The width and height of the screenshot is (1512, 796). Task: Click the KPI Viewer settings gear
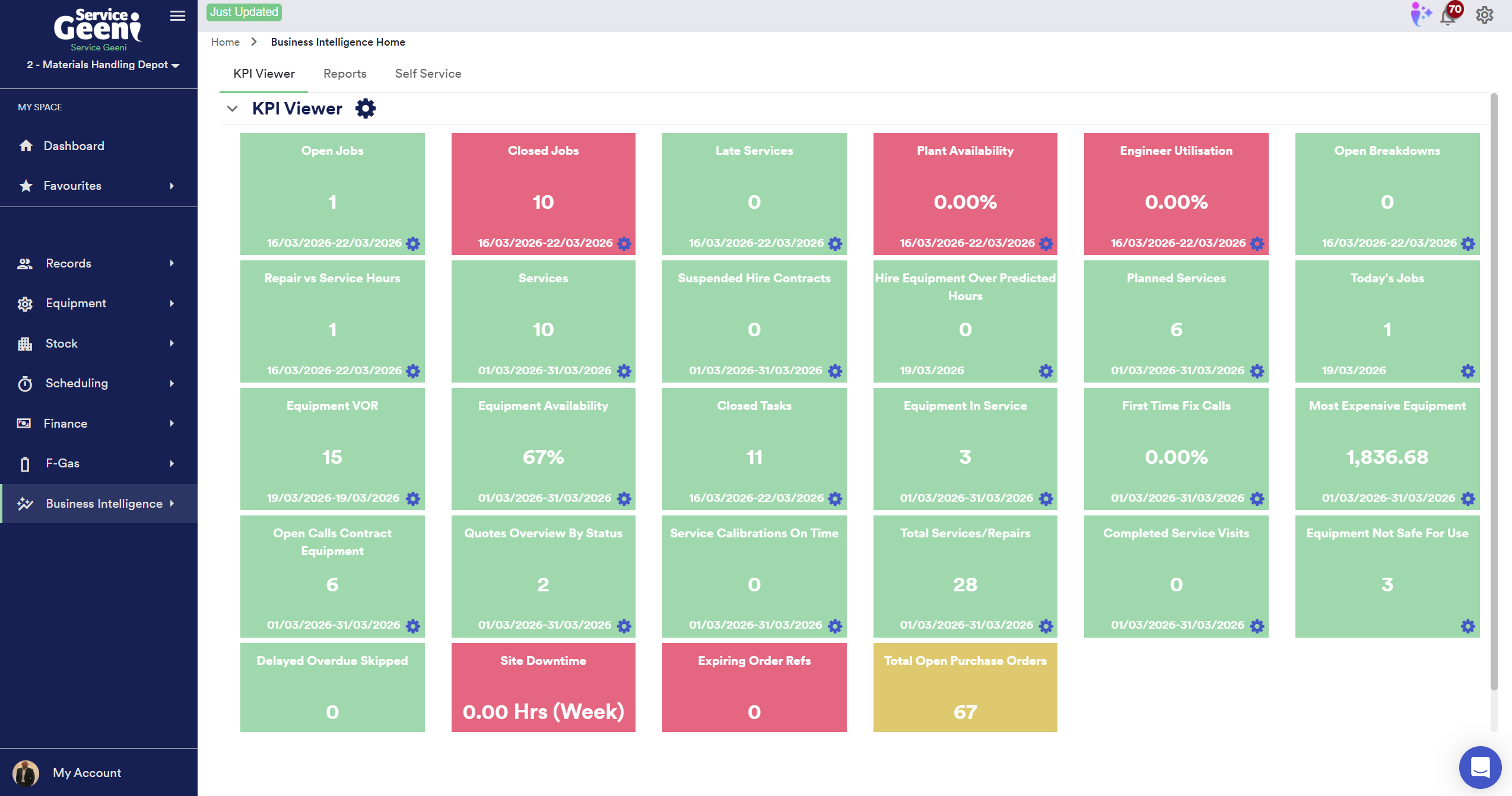coord(366,109)
